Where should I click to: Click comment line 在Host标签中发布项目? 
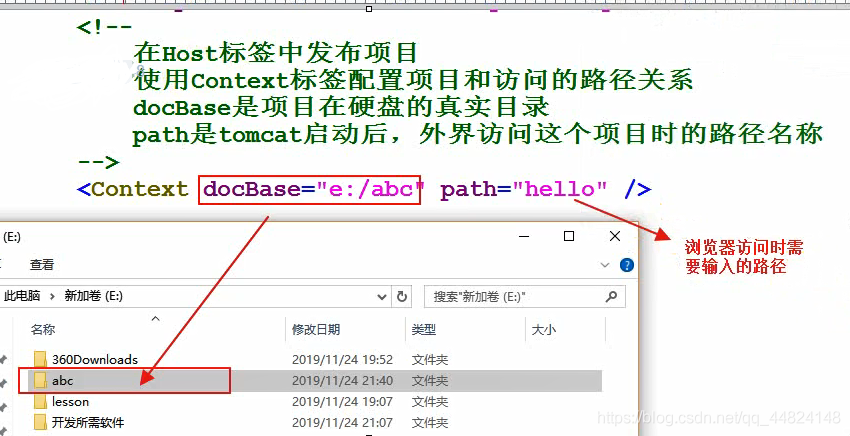tap(275, 53)
